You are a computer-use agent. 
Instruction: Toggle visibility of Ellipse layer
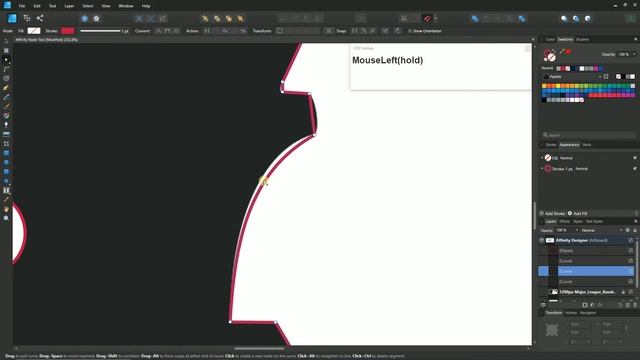point(631,251)
